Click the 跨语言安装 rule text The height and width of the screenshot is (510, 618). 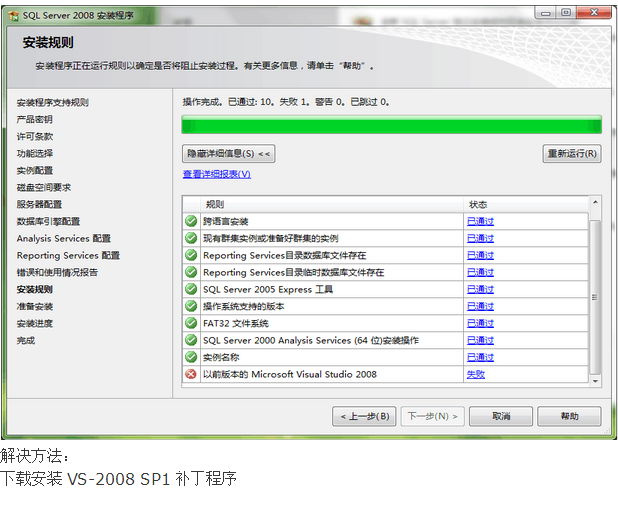pos(225,221)
